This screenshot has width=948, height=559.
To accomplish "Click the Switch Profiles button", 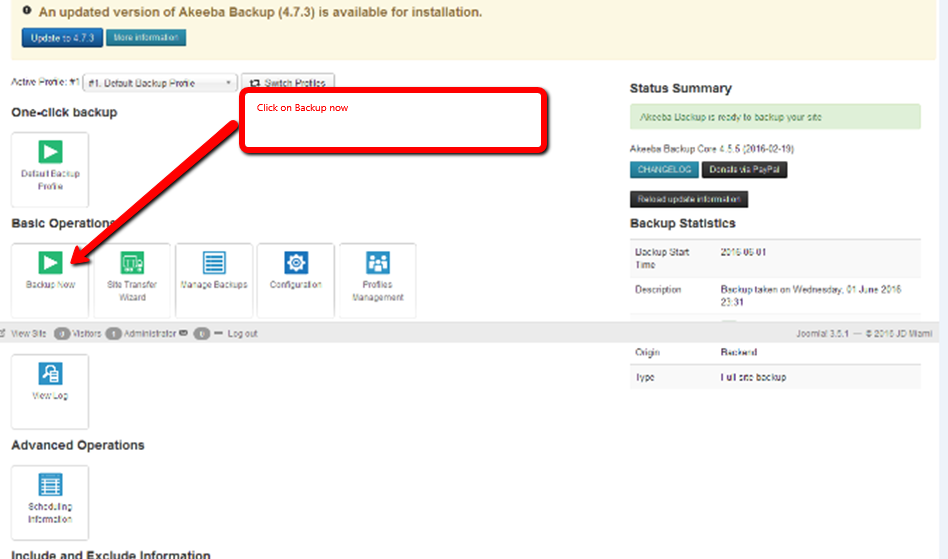I will (288, 82).
